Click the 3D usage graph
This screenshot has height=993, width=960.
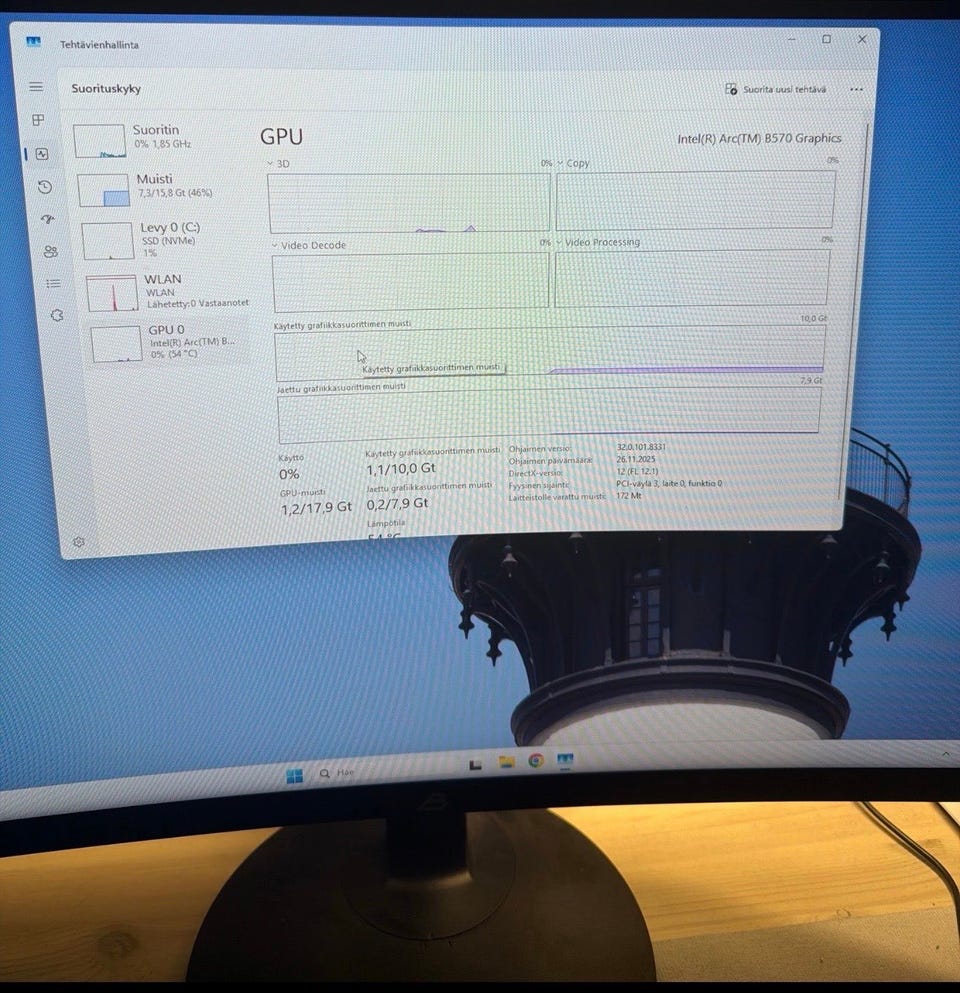click(x=409, y=203)
